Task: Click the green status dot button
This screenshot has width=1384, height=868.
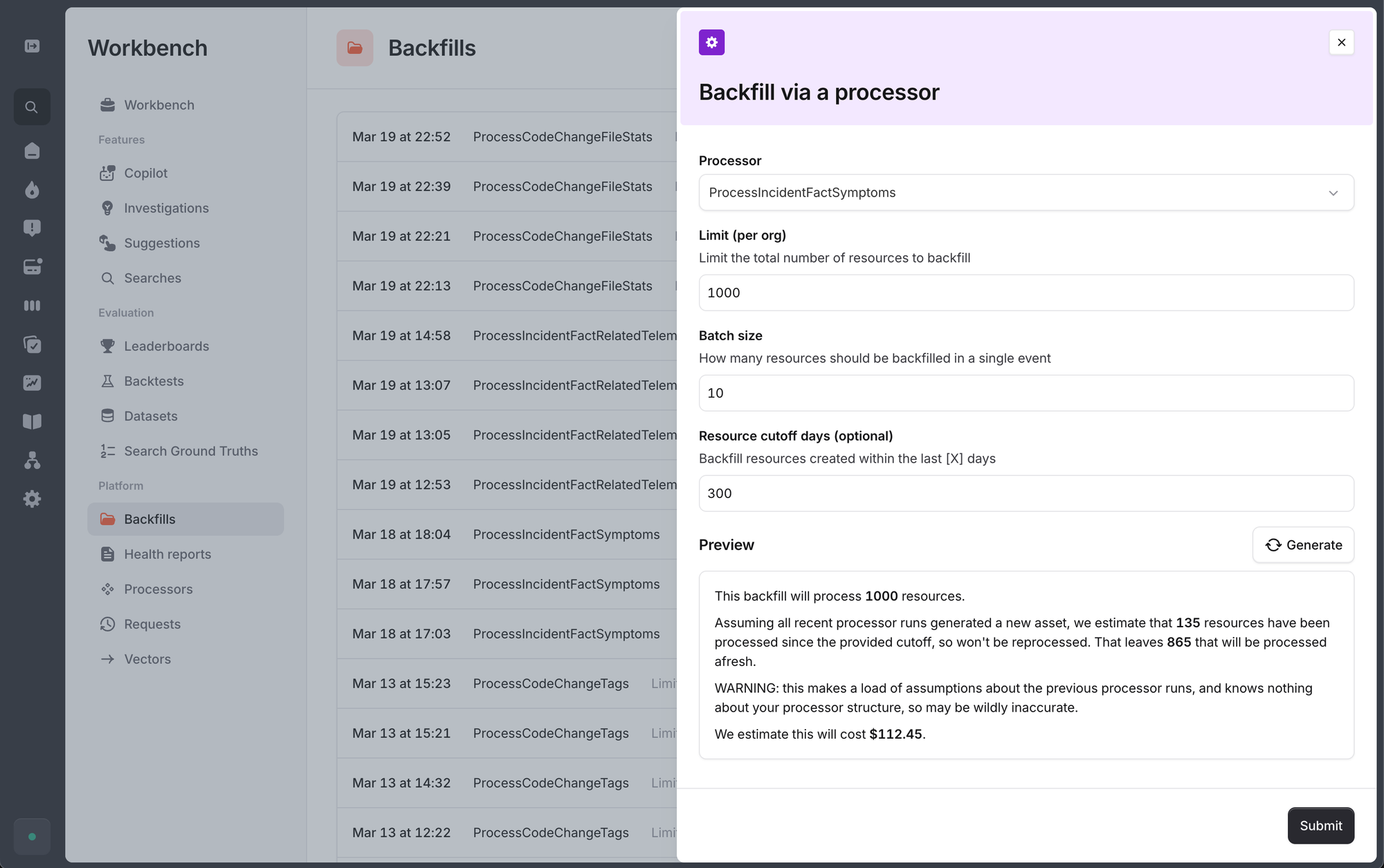Action: click(x=32, y=836)
